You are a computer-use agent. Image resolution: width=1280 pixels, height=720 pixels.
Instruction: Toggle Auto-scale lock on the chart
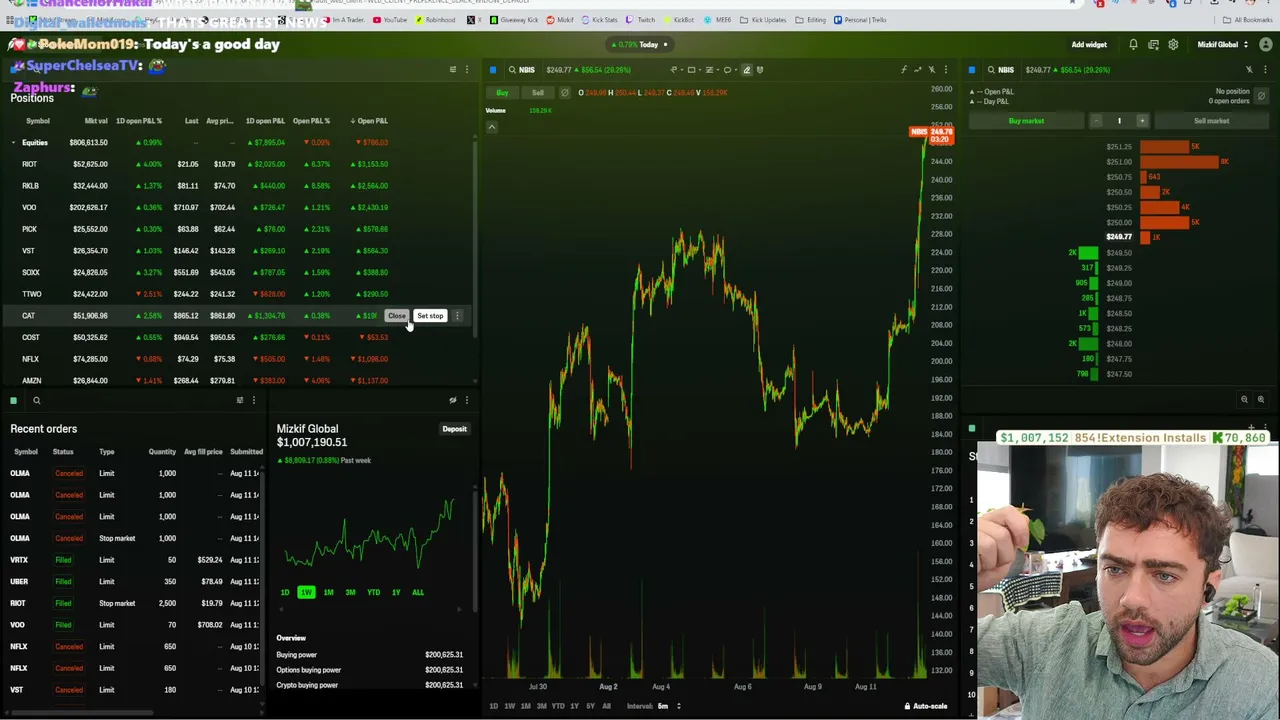926,706
